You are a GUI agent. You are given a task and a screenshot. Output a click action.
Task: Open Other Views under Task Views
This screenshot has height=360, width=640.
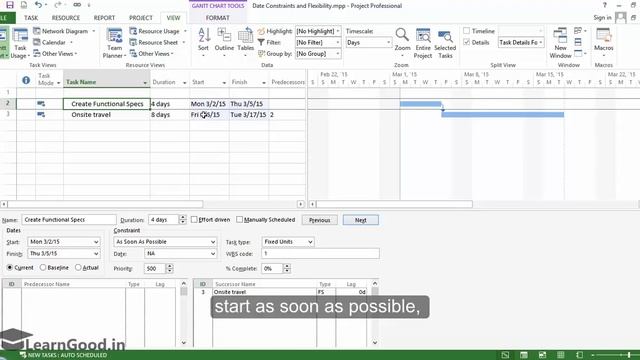tap(55, 53)
